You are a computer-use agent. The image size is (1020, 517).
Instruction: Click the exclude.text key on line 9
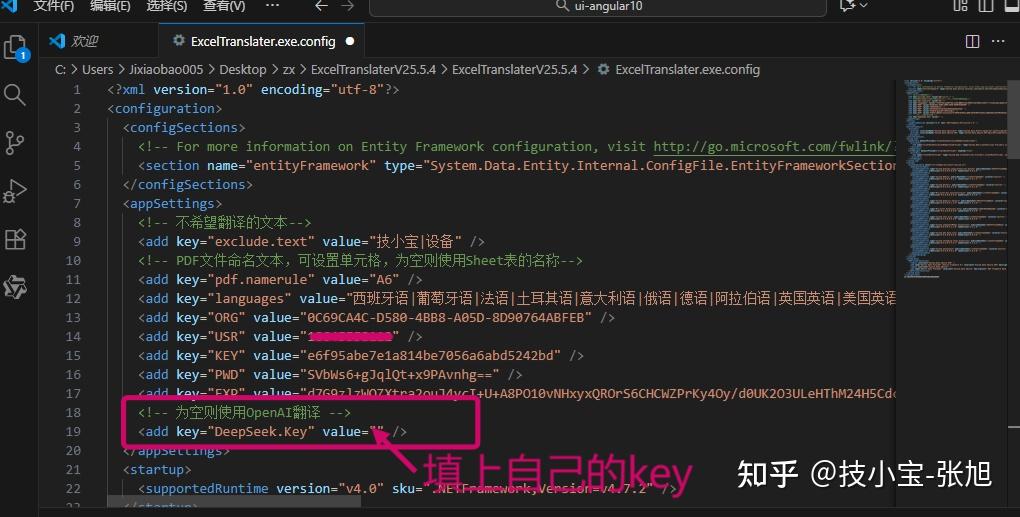coord(261,241)
